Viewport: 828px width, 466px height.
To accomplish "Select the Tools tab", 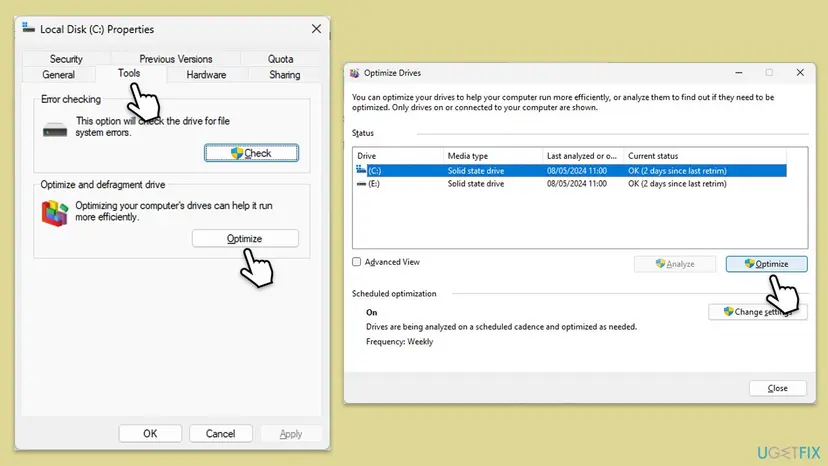I will pos(129,73).
